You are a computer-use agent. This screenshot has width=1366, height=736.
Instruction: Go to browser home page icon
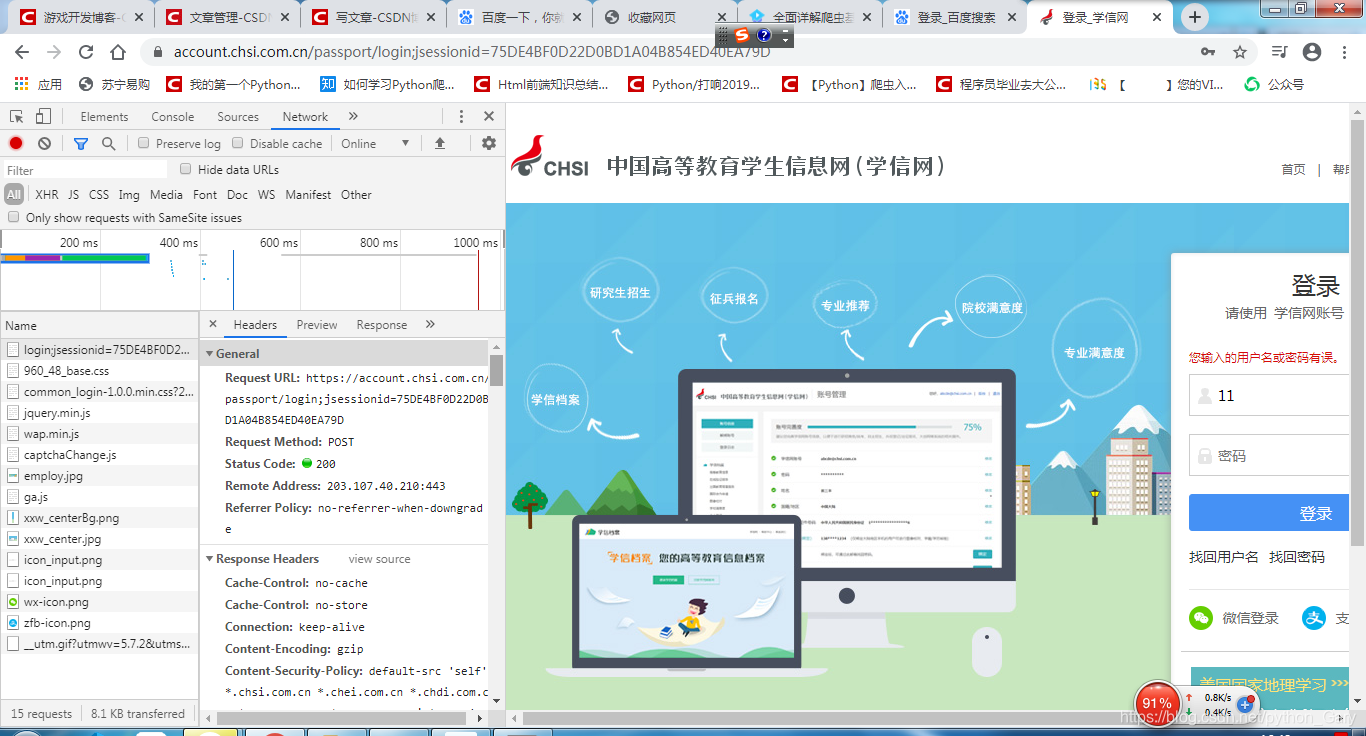point(118,52)
